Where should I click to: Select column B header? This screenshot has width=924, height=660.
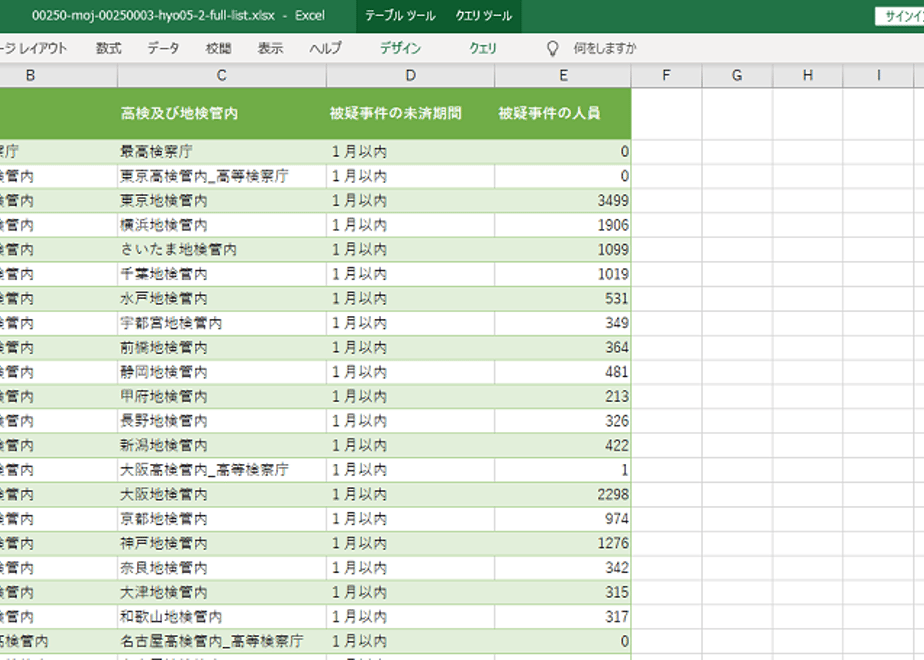click(x=58, y=75)
